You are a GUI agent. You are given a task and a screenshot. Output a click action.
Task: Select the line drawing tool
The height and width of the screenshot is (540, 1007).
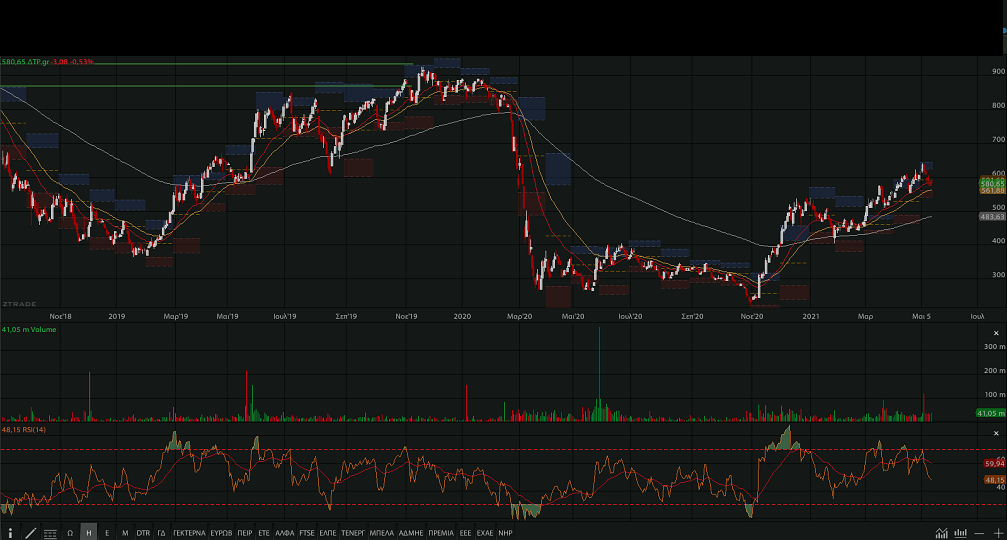pyautogui.click(x=30, y=532)
